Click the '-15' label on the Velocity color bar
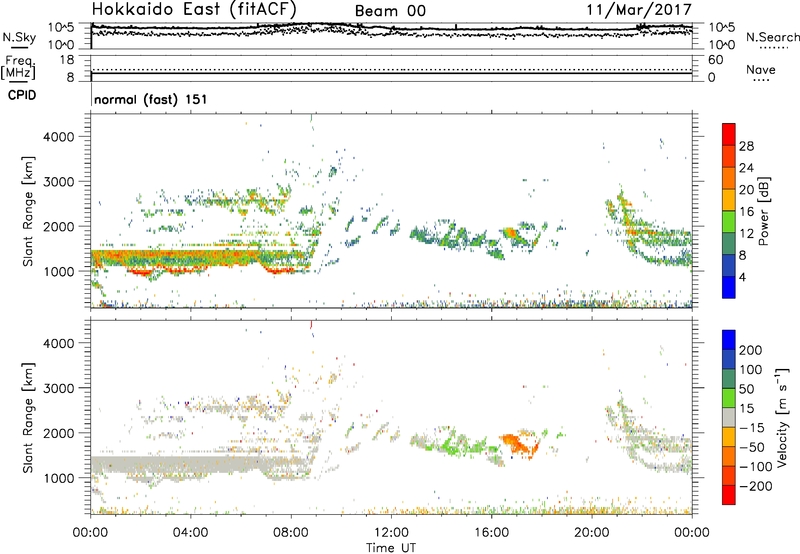The width and height of the screenshot is (800, 554). coord(751,427)
